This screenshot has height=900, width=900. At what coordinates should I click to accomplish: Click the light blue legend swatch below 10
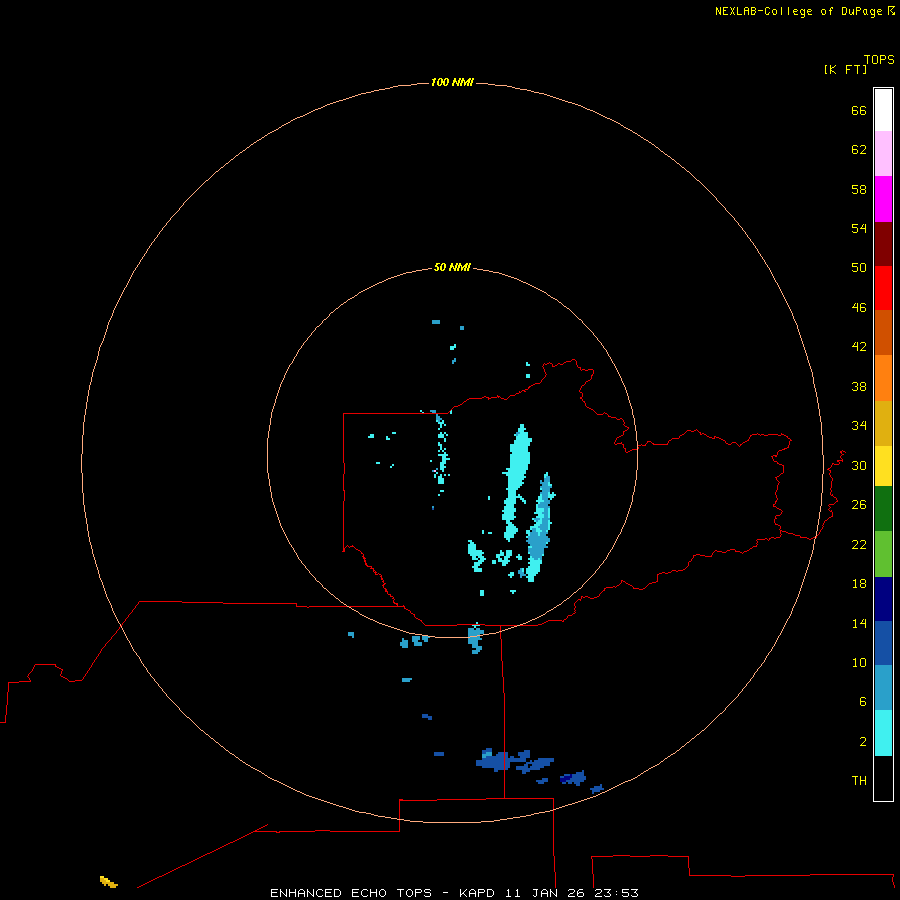pyautogui.click(x=883, y=688)
